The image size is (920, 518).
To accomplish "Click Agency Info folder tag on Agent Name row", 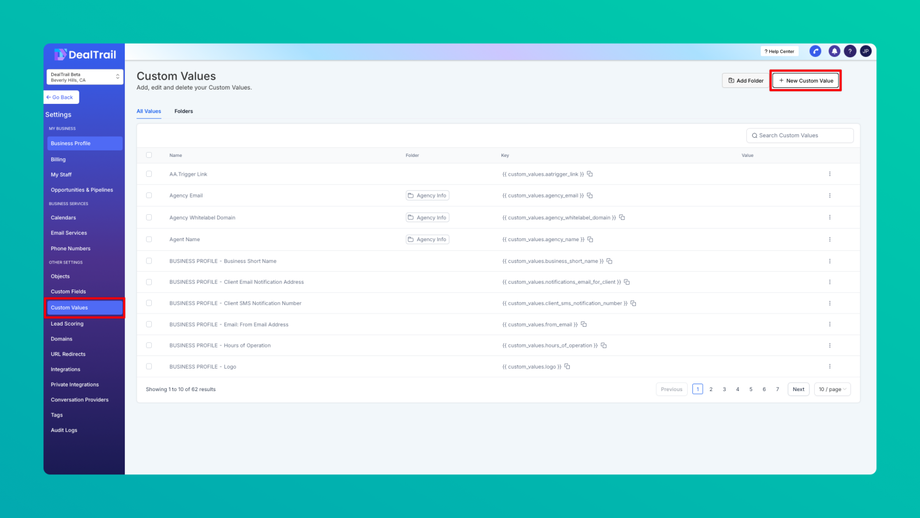I will (427, 239).
